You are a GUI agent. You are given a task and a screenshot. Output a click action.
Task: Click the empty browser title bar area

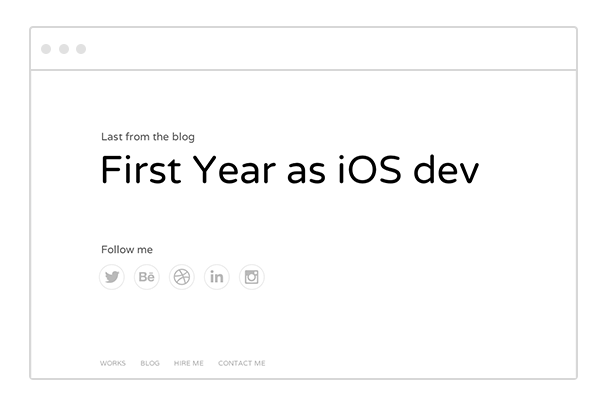pyautogui.click(x=330, y=49)
